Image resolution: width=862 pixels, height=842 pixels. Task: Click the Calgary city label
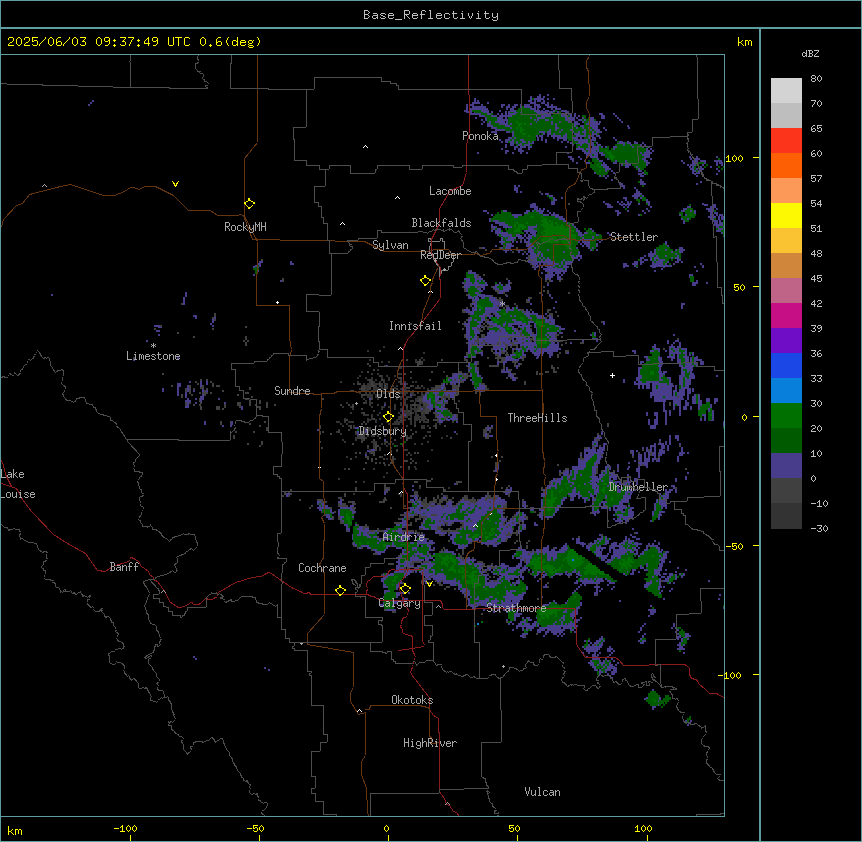(x=400, y=603)
